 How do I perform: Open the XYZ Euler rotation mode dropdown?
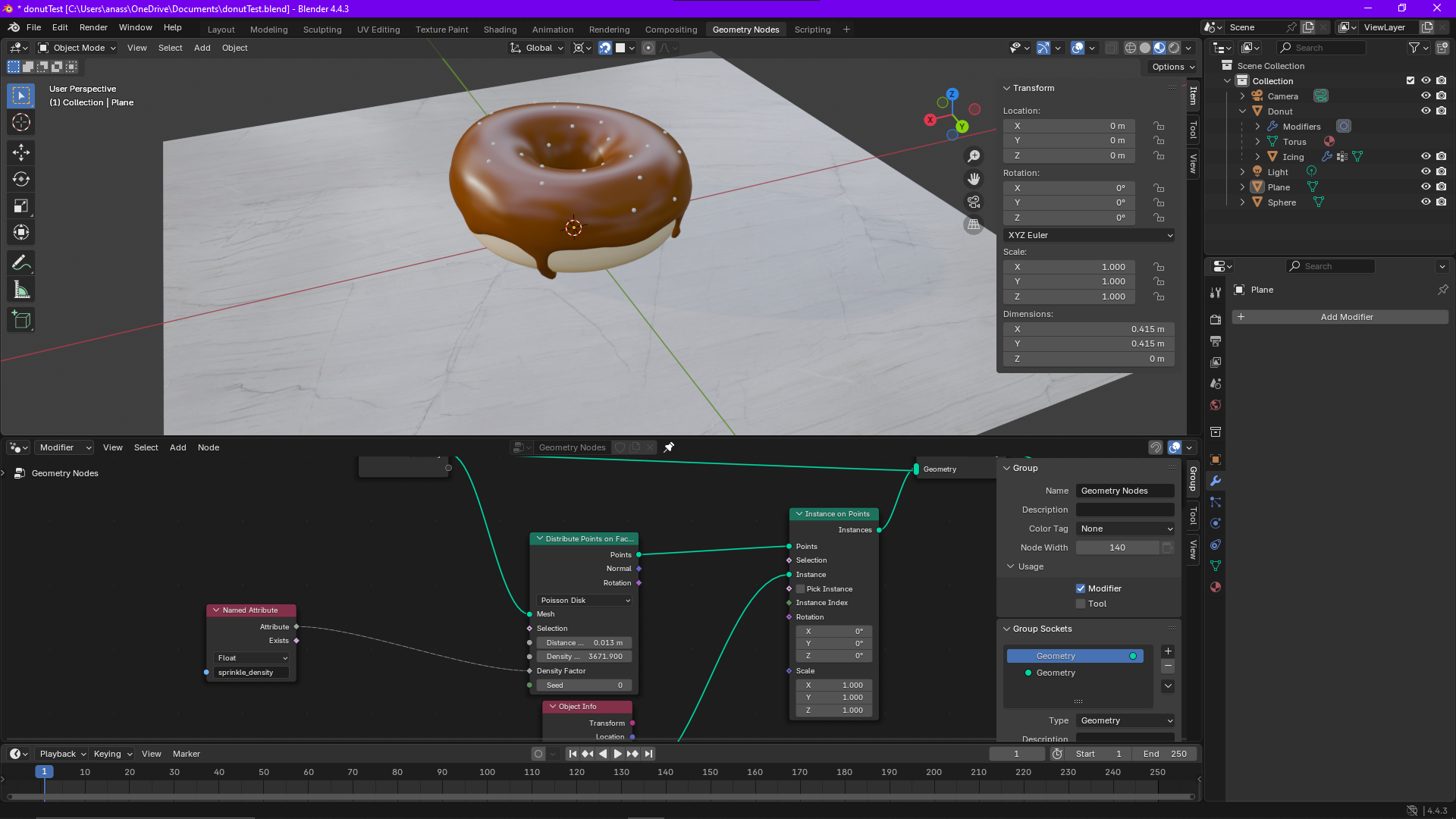click(1090, 235)
